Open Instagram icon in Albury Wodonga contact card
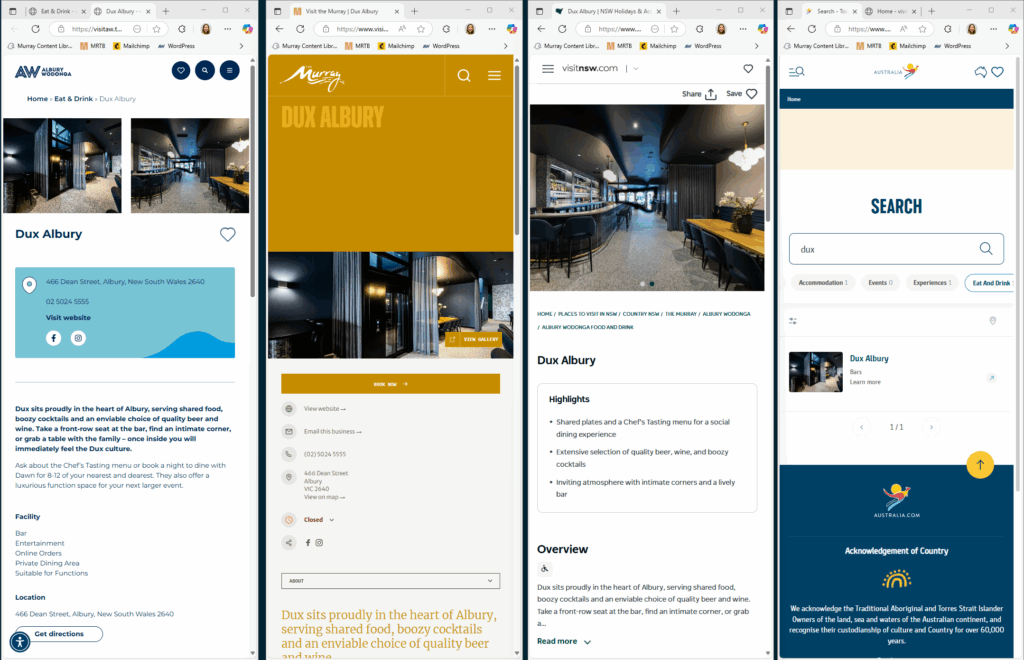Viewport: 1024px width, 660px height. pos(78,338)
